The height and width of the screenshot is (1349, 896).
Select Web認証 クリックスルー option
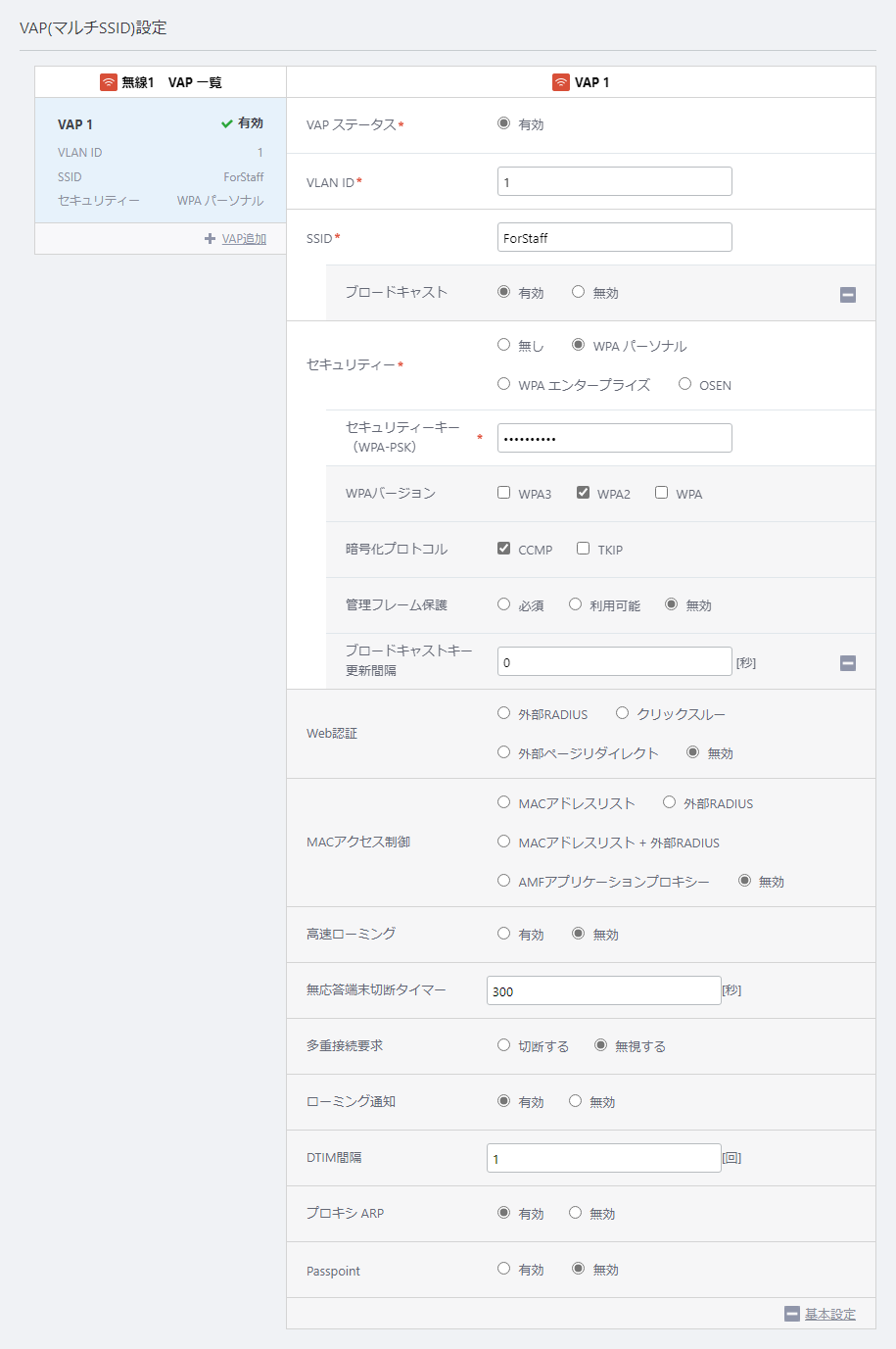[x=622, y=713]
